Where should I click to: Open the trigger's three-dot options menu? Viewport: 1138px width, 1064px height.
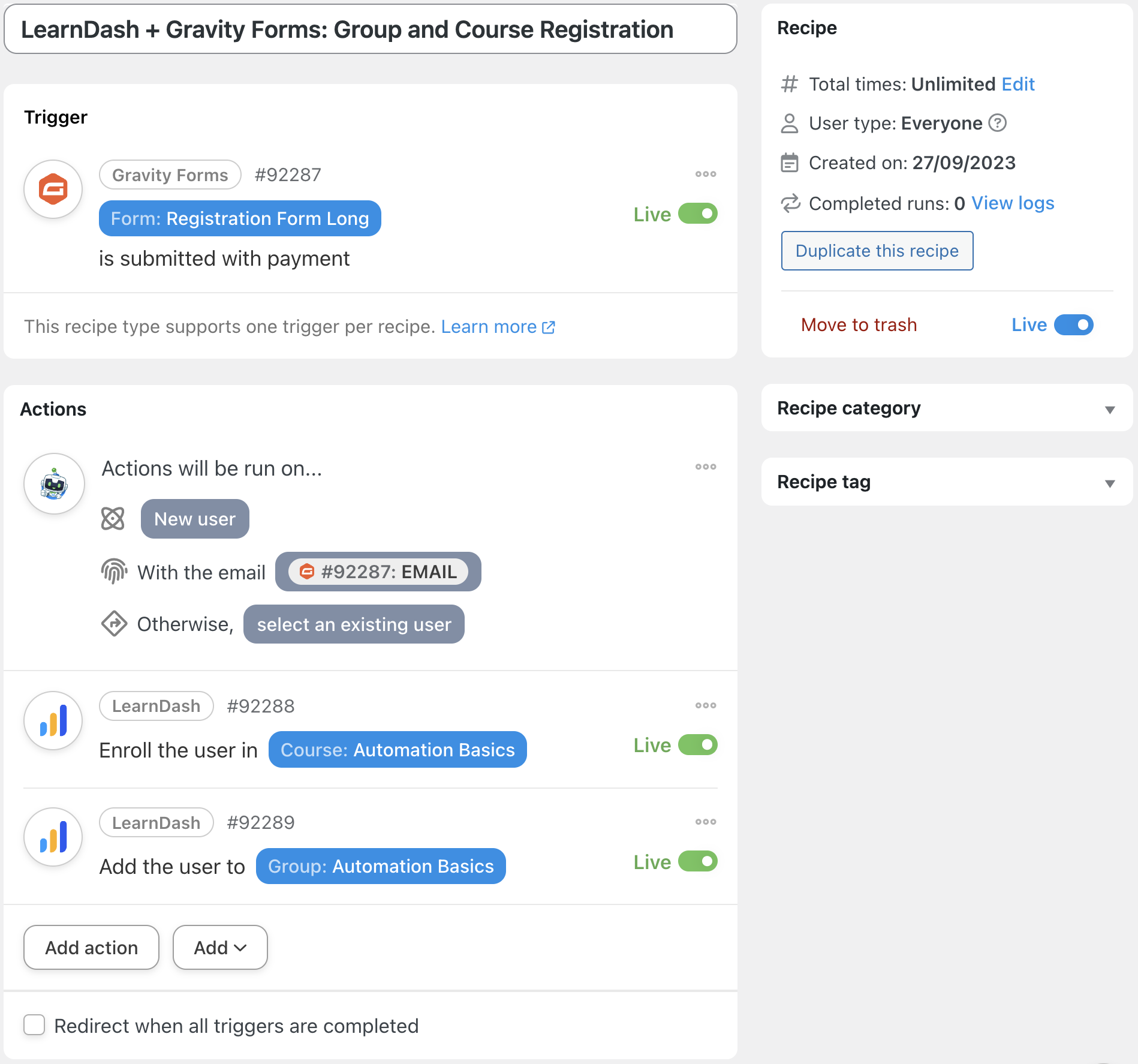(x=706, y=174)
